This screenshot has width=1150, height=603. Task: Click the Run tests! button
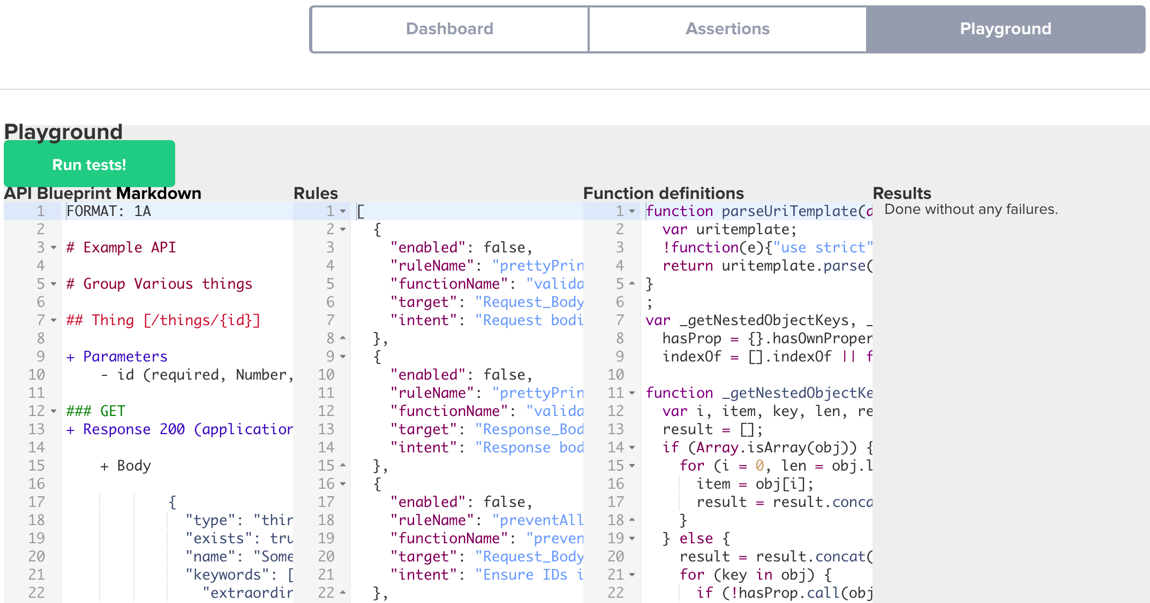(89, 164)
